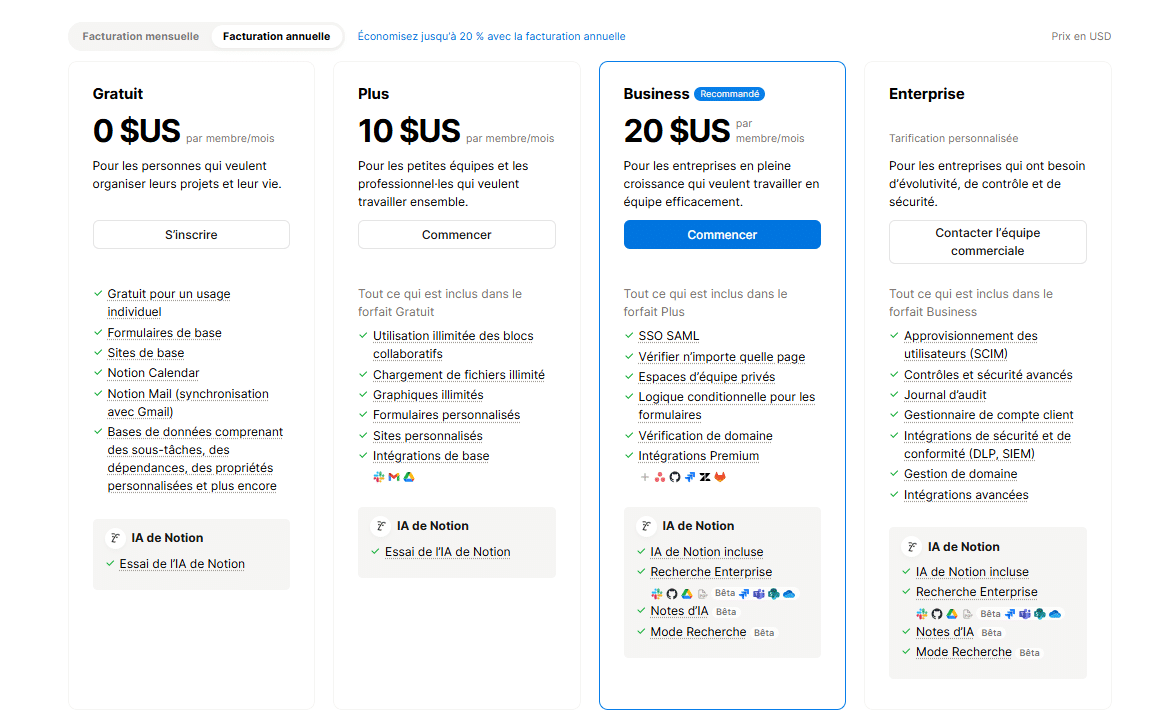Click the Notion AI icon in the Gratuit card
Screen dimensions: 1174x727
pyautogui.click(x=115, y=538)
